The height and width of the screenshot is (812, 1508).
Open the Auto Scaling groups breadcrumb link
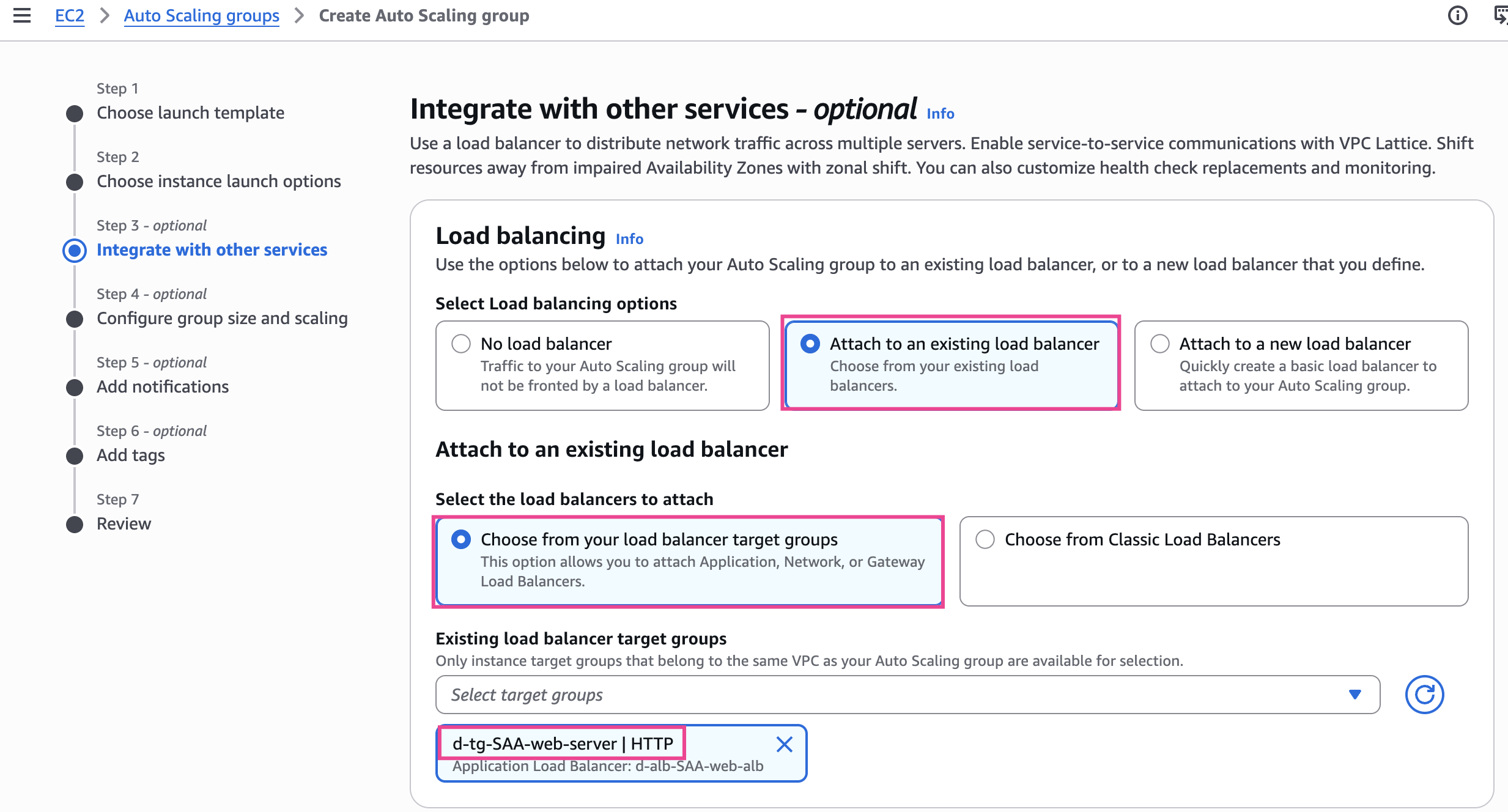tap(201, 15)
